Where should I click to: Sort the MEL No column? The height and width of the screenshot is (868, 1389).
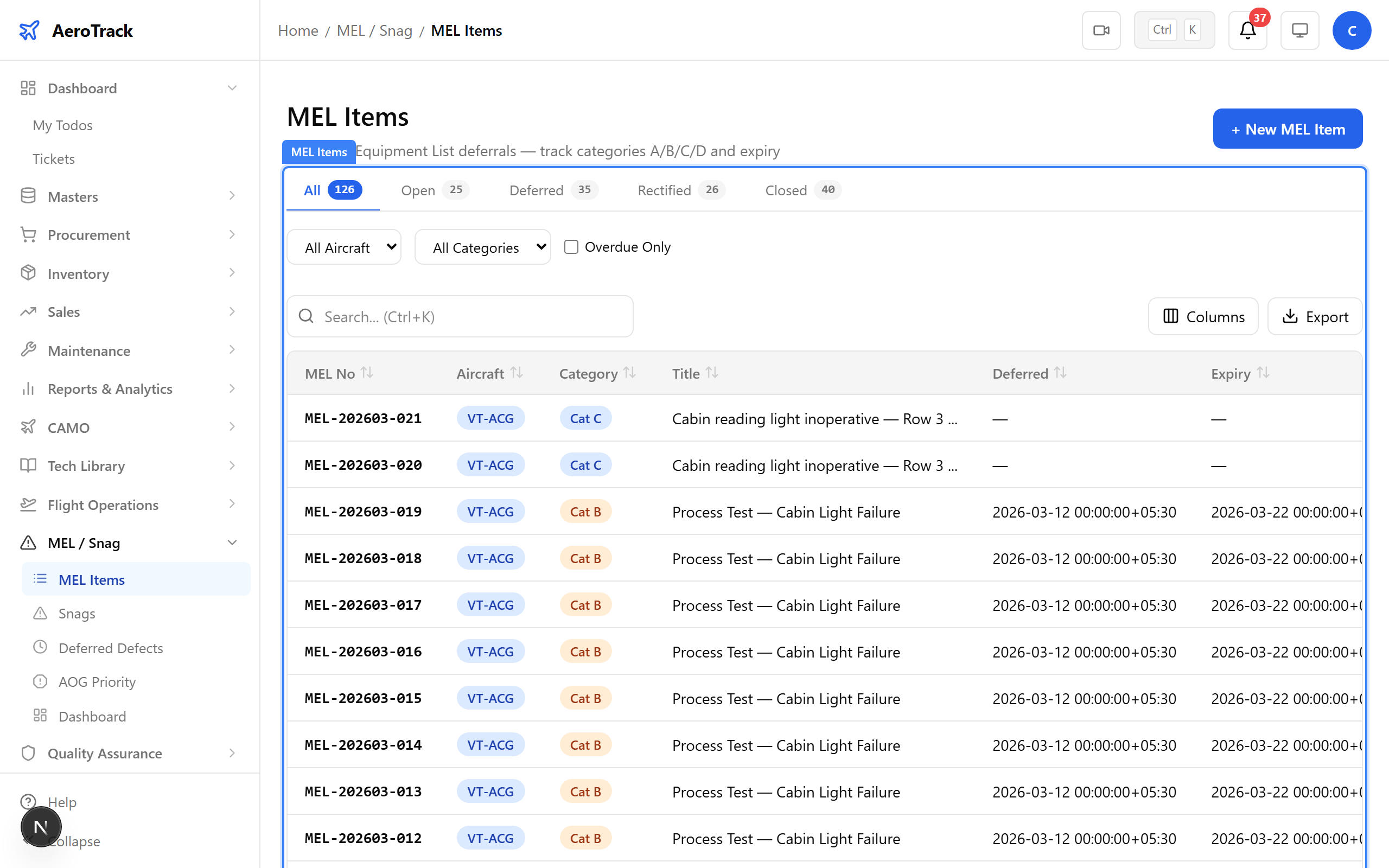(x=367, y=373)
